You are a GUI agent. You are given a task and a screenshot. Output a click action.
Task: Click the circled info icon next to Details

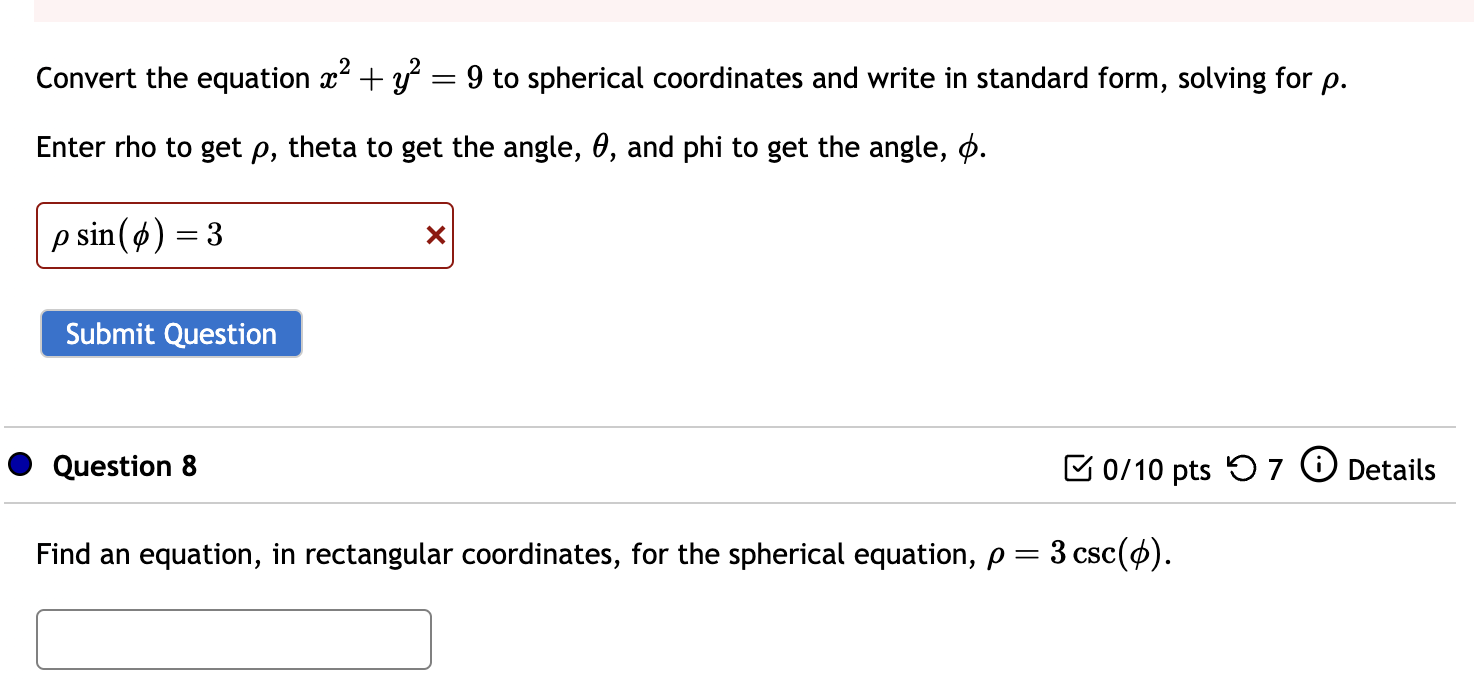(x=1319, y=466)
